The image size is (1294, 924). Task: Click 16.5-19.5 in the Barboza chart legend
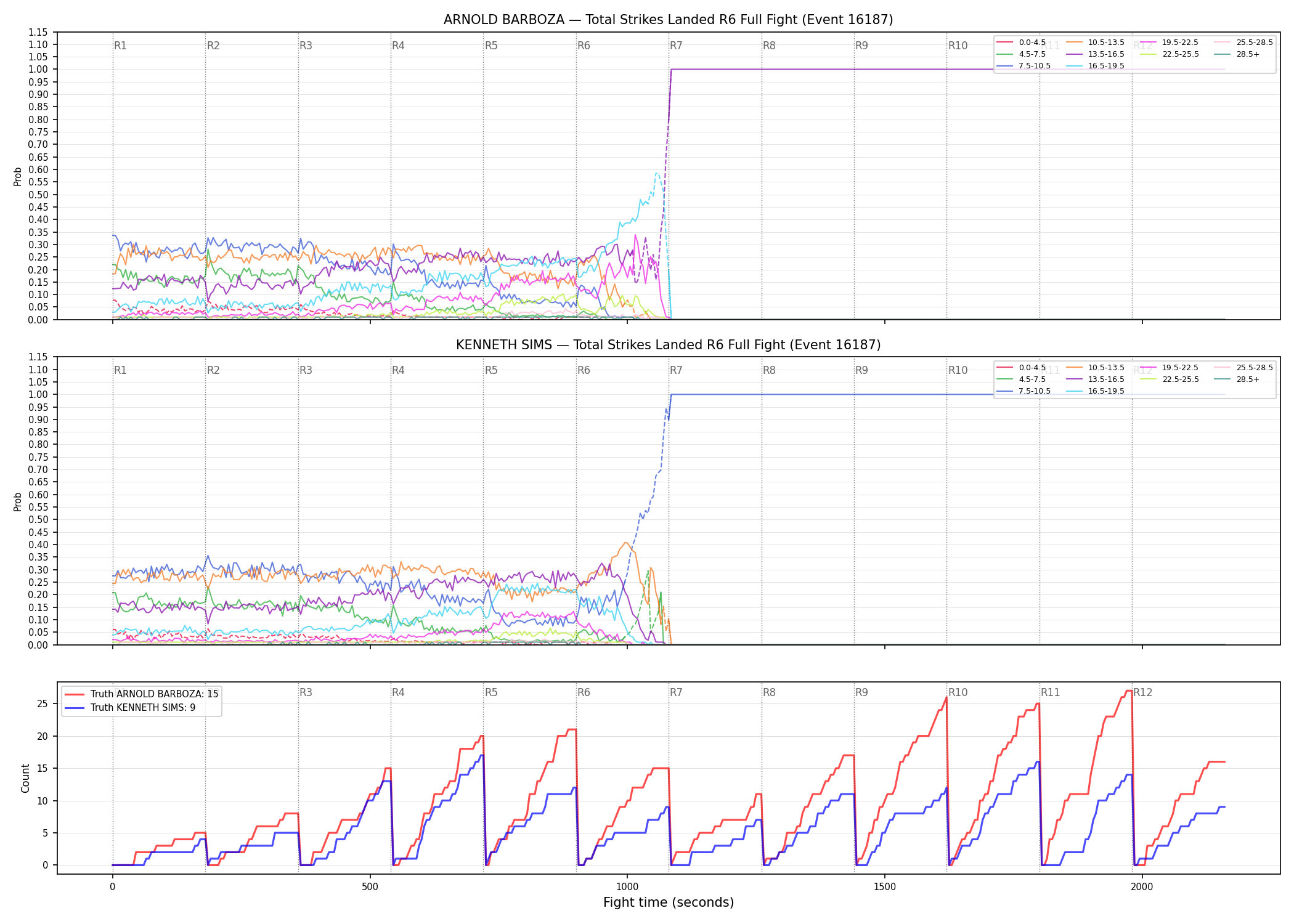pyautogui.click(x=1106, y=66)
